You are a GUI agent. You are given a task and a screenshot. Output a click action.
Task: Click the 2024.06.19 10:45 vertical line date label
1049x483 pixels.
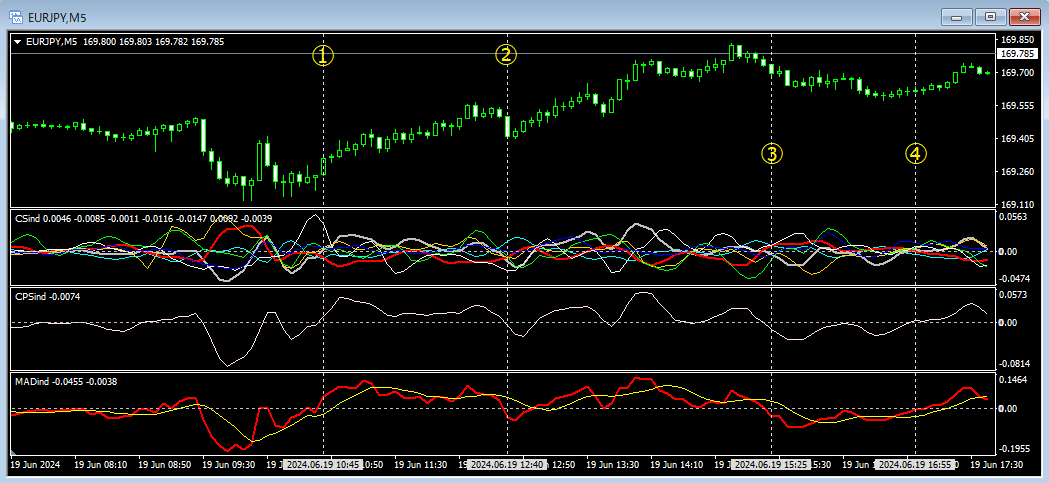(324, 464)
